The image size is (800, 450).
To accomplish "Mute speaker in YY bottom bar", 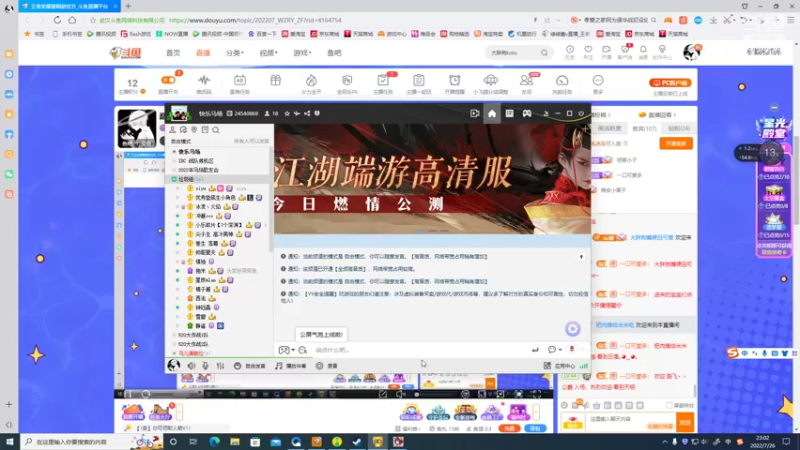I will coord(191,366).
